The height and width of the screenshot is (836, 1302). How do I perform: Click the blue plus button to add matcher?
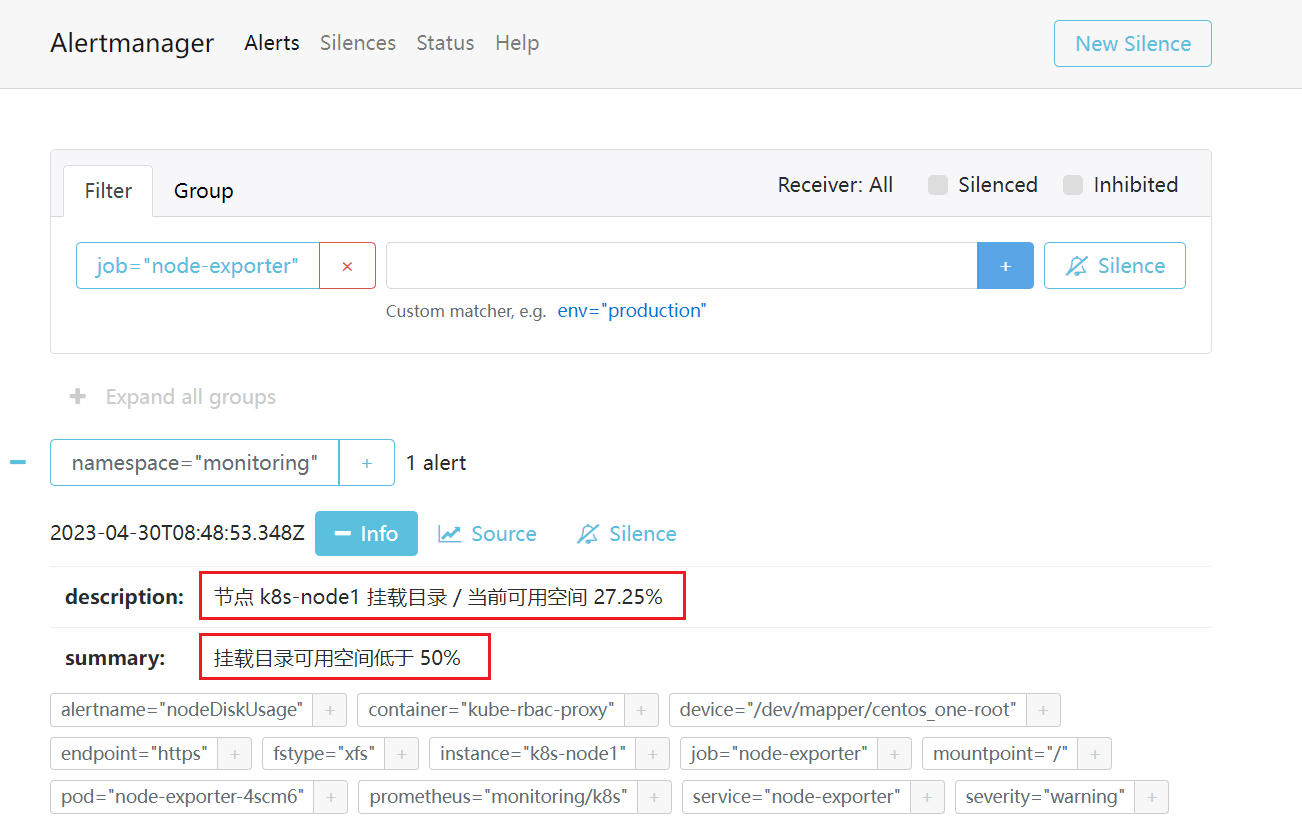coord(1005,266)
